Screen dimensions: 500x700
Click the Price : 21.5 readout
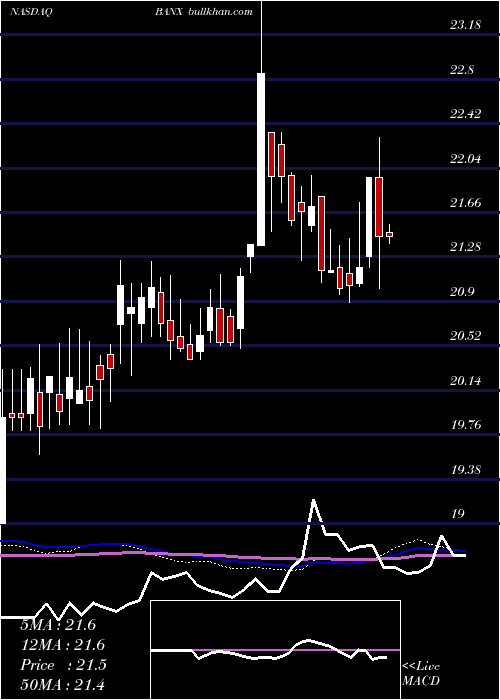[63, 665]
